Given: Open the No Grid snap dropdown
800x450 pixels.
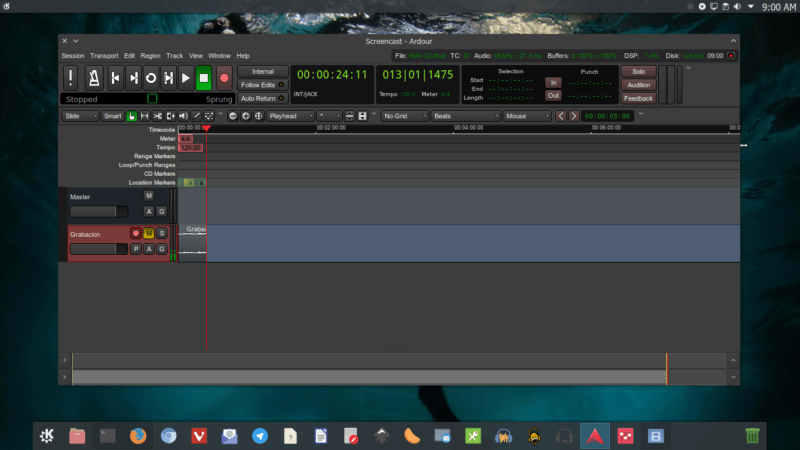Looking at the screenshot, I should tap(405, 116).
